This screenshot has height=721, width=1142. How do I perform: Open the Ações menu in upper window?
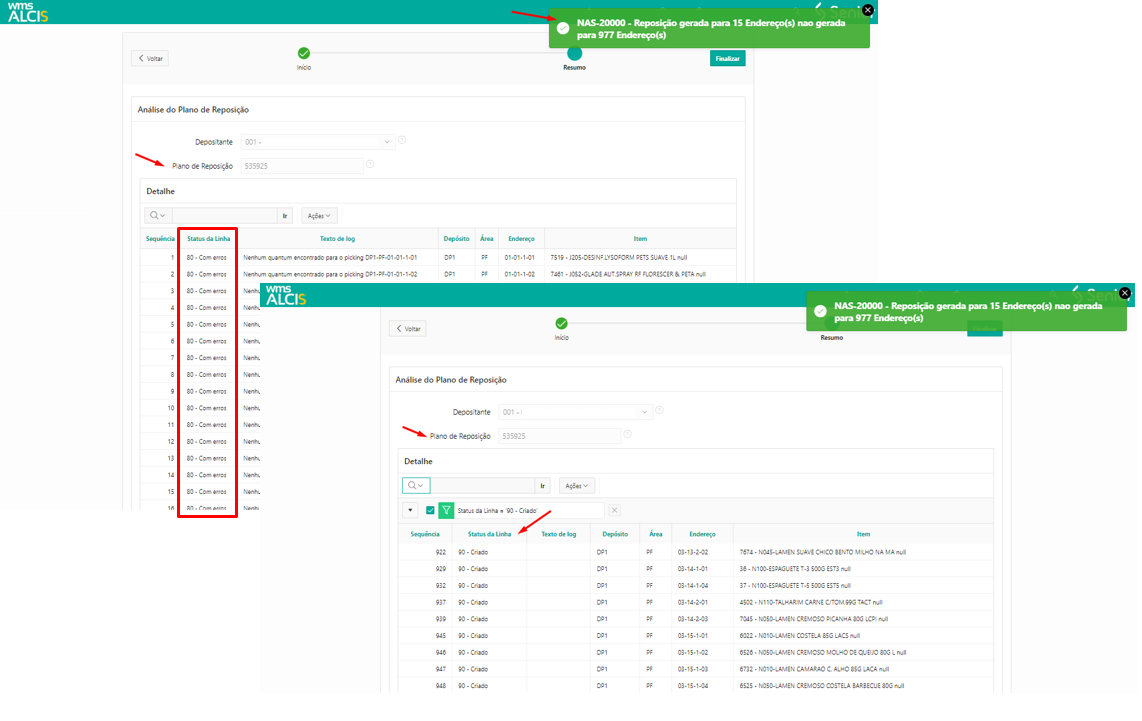(x=319, y=216)
